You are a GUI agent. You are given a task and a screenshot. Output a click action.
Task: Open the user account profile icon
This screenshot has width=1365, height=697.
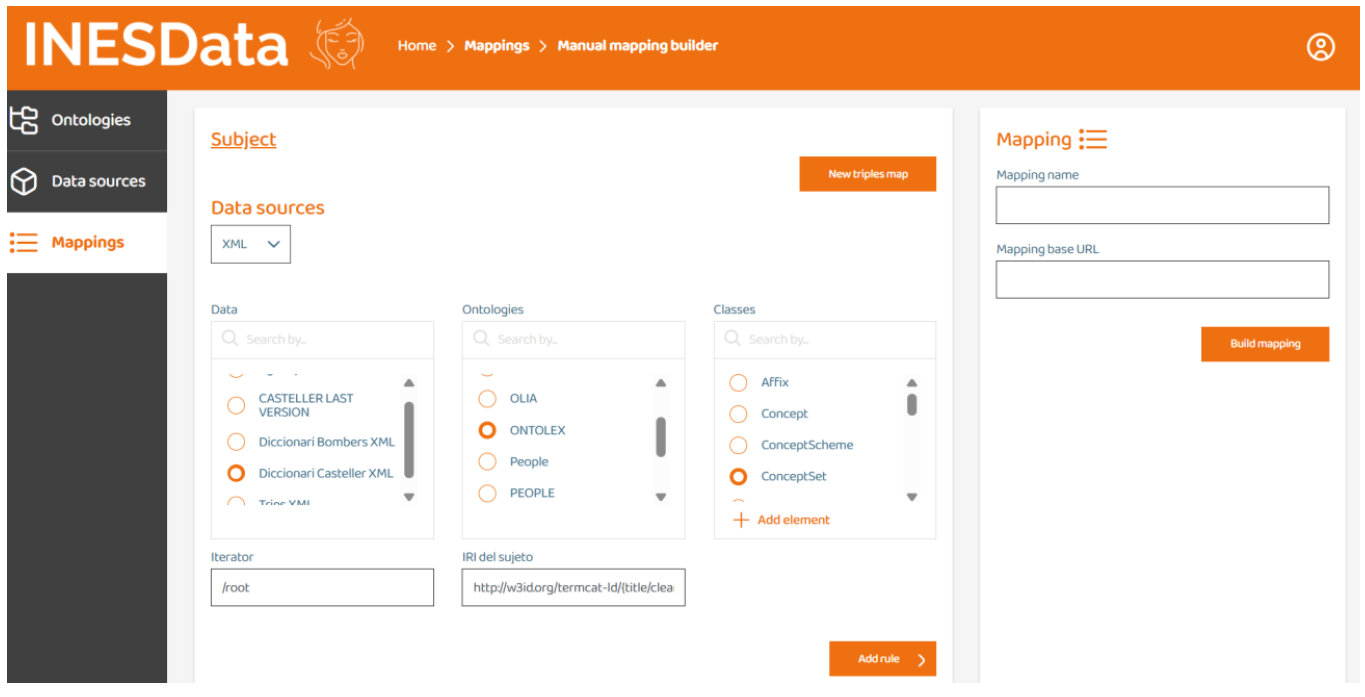(1321, 47)
